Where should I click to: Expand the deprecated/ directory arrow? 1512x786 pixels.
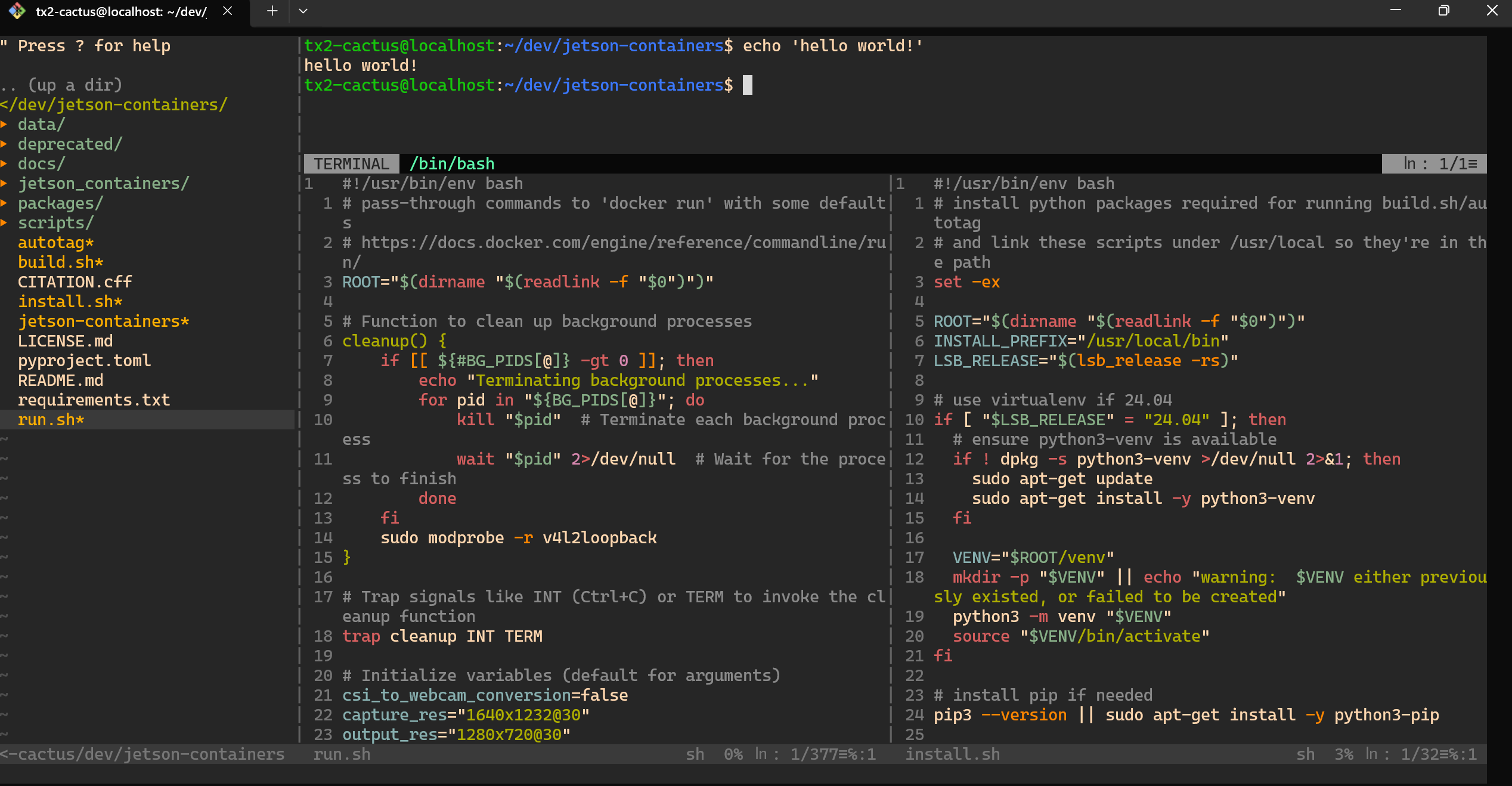tap(4, 144)
